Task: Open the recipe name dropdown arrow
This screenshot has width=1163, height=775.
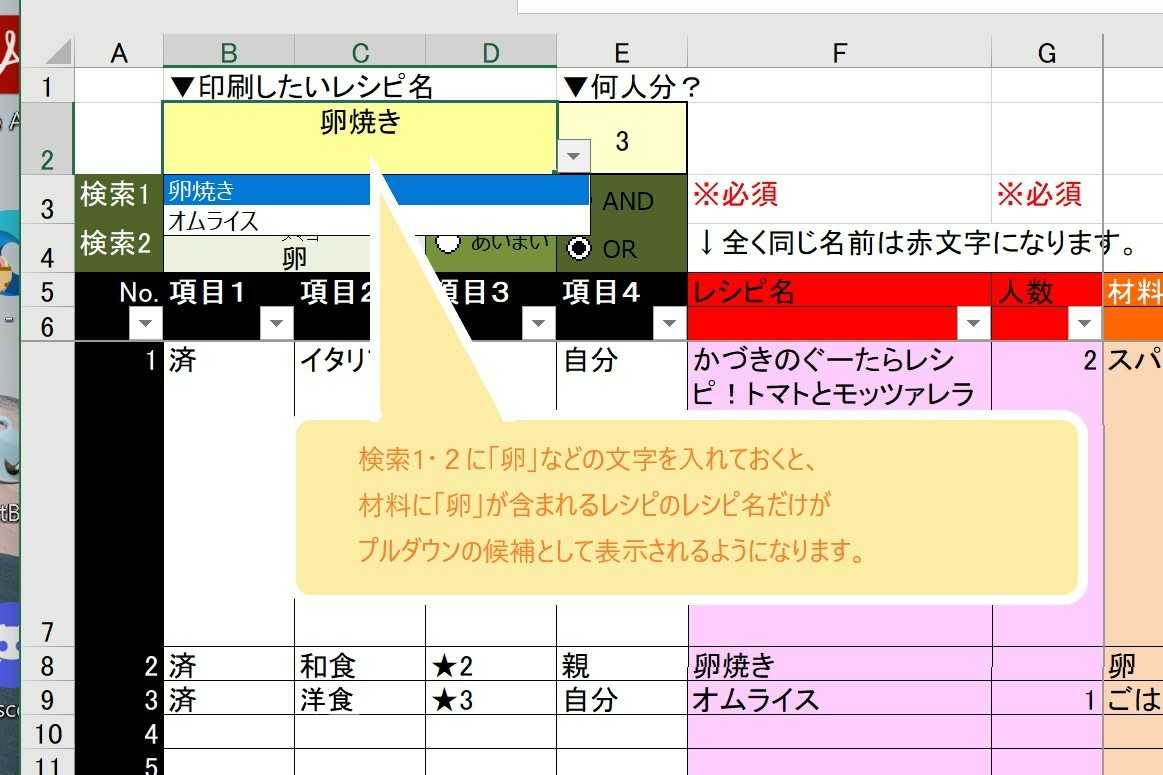Action: [x=573, y=156]
